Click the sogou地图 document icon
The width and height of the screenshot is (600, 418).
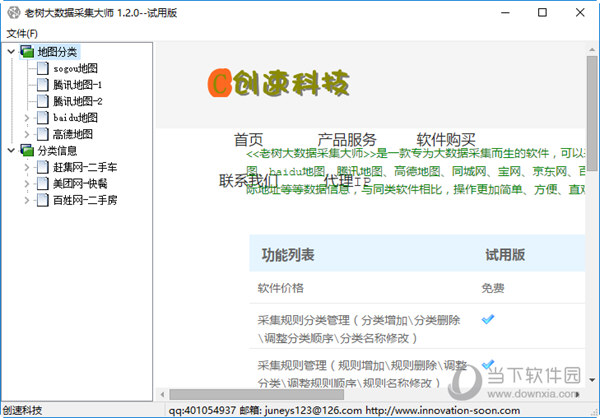(42, 68)
